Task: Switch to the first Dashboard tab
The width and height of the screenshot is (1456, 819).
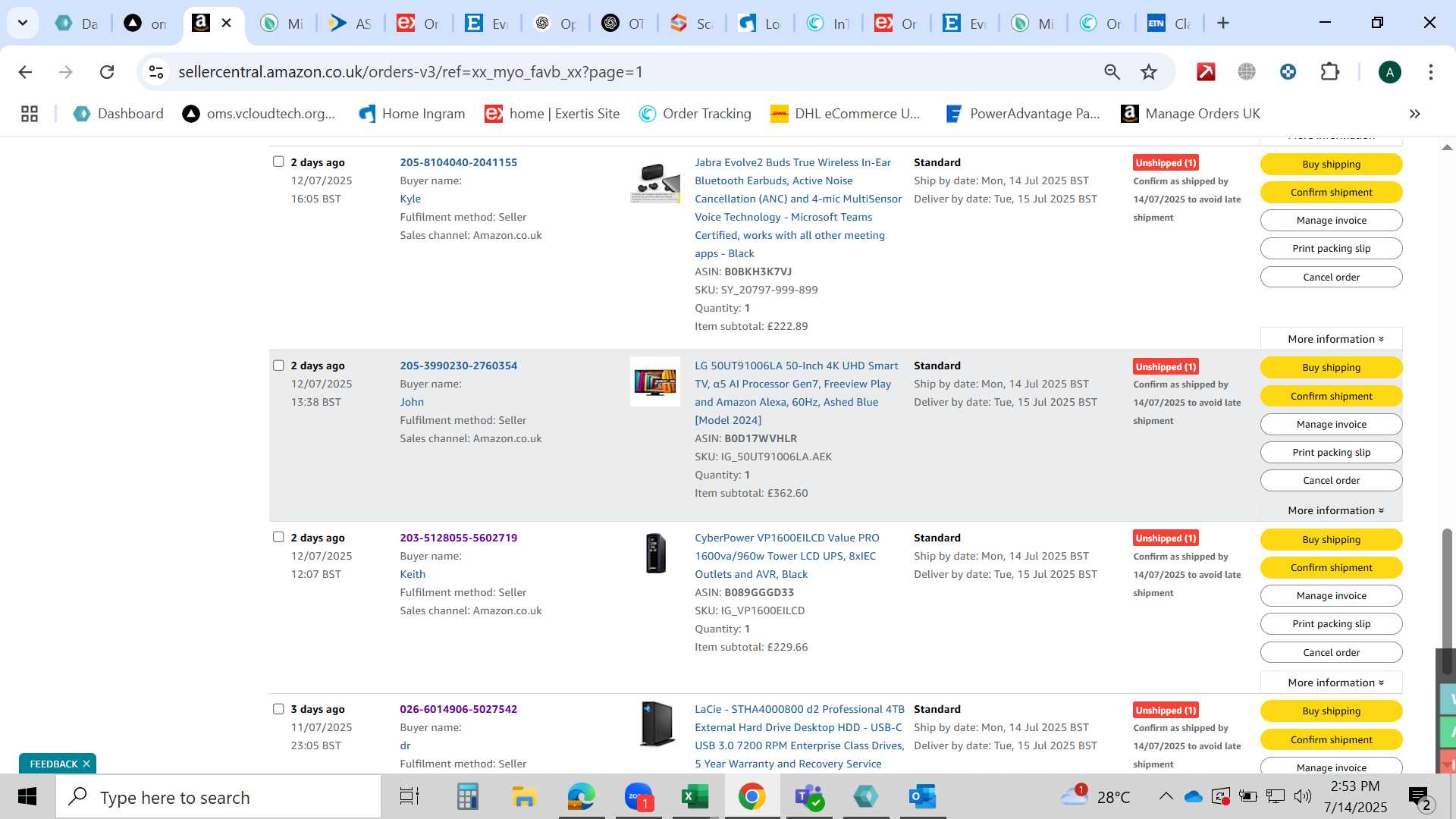Action: click(77, 24)
